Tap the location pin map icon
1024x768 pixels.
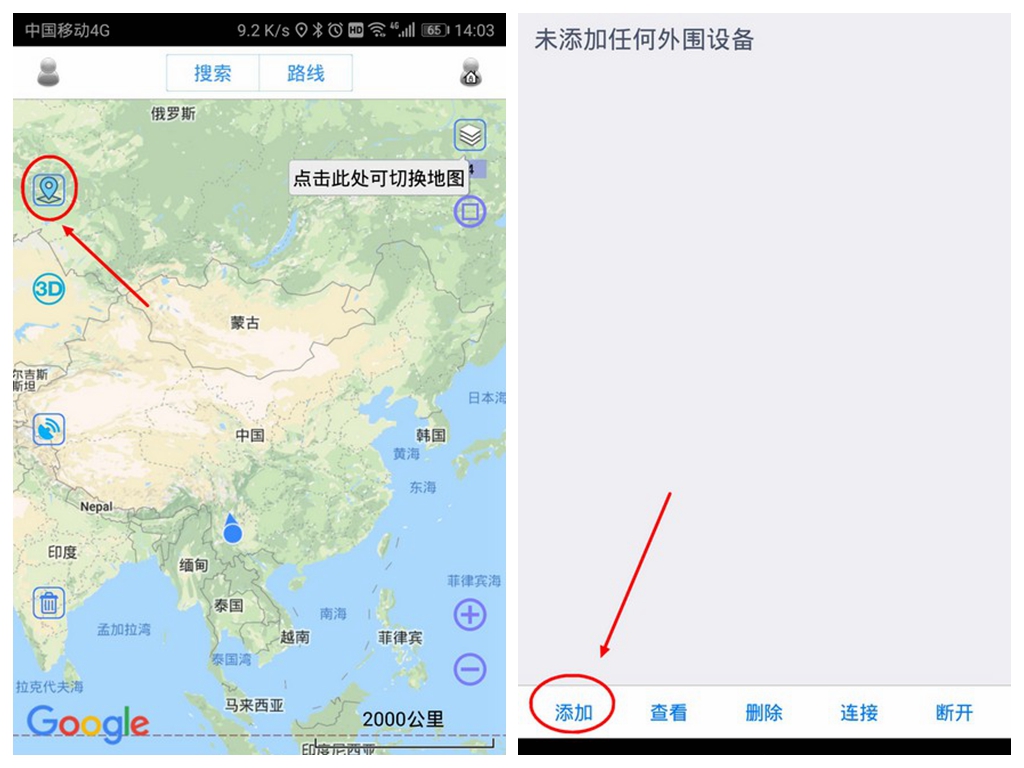[x=49, y=190]
